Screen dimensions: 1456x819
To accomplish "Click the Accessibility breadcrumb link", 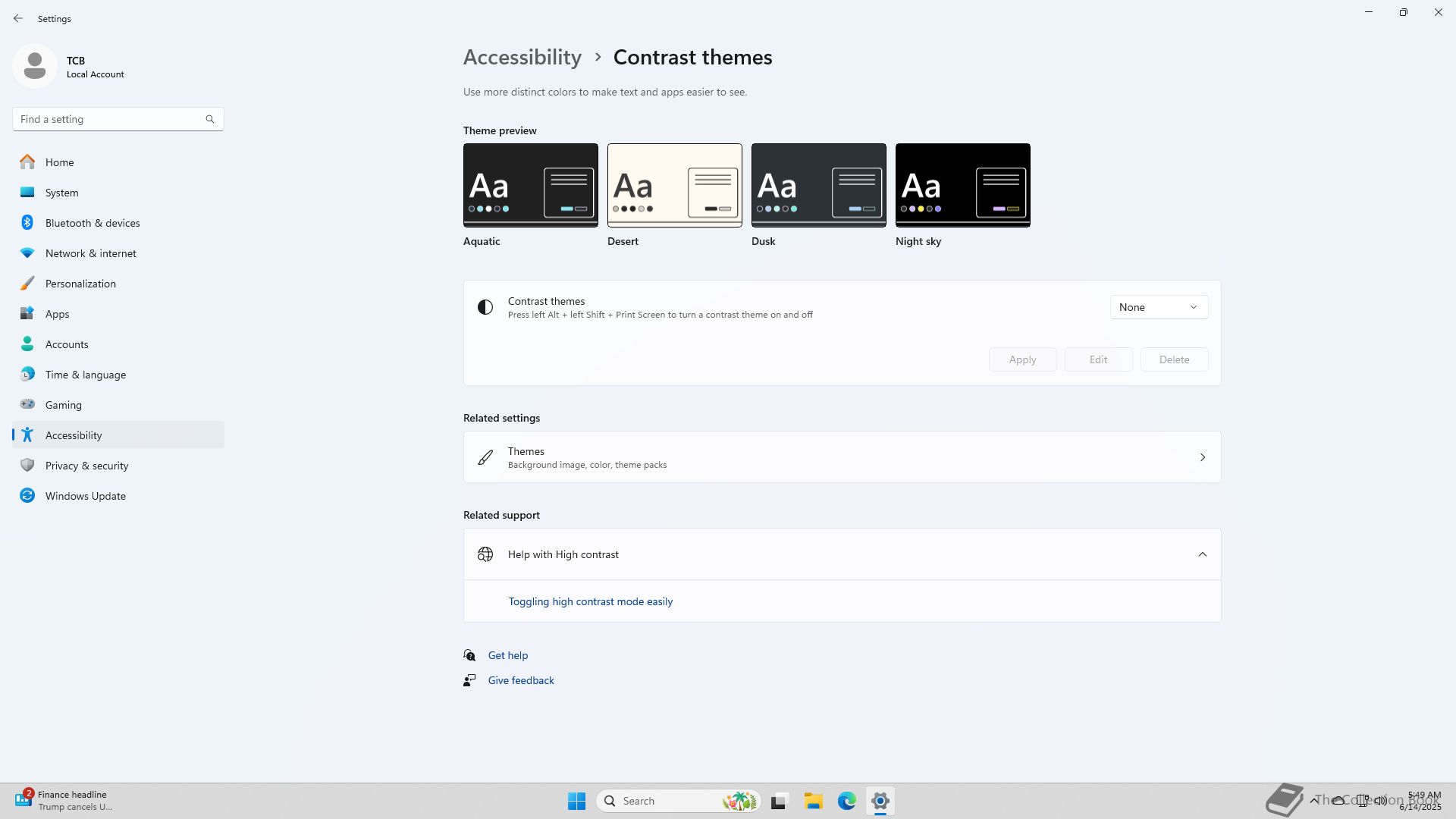I will tap(522, 58).
